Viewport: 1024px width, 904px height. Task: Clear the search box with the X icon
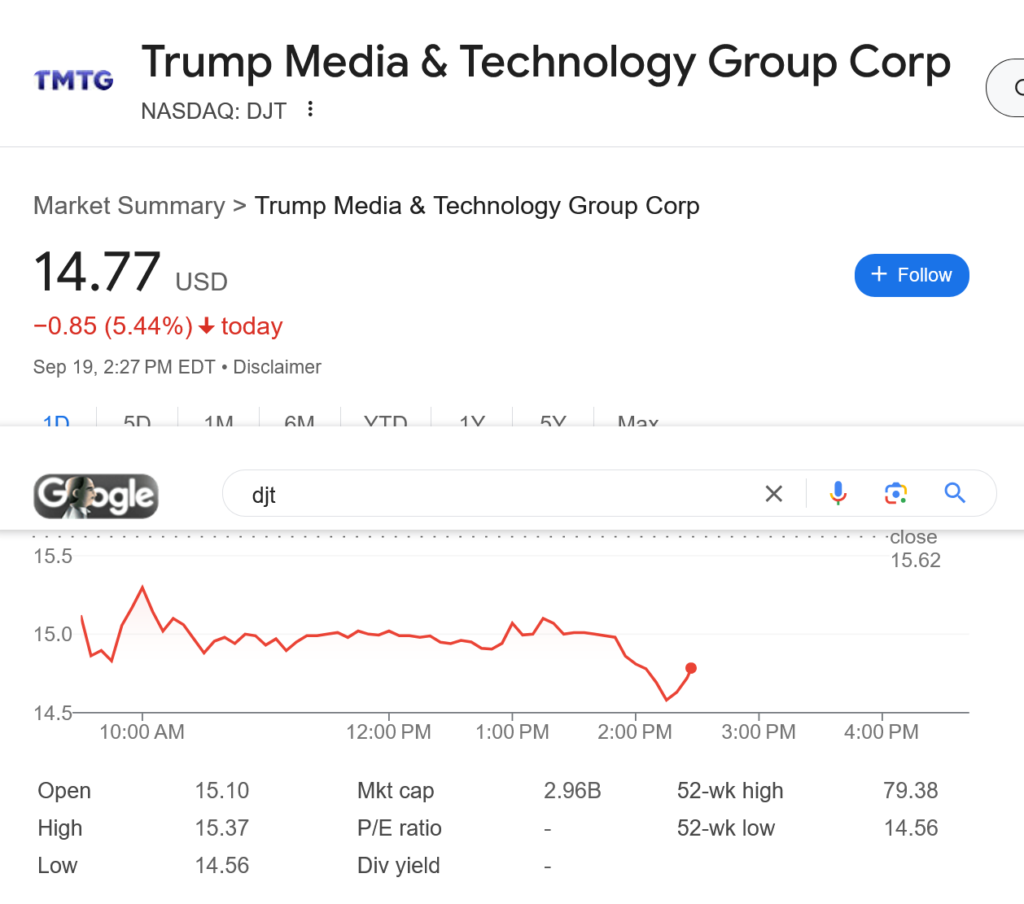pos(773,493)
